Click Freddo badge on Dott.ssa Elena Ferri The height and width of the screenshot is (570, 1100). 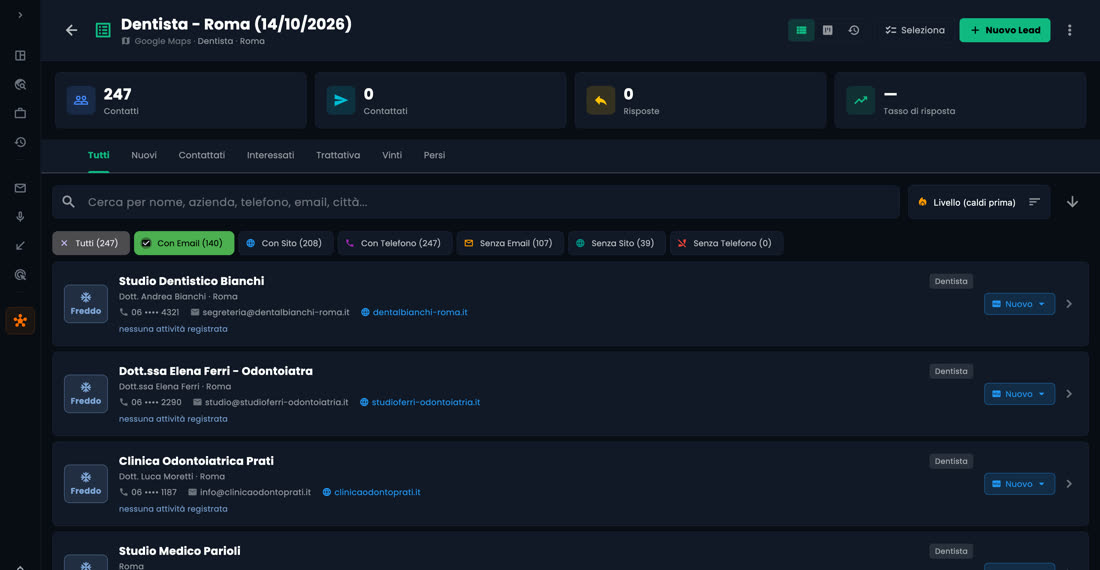(86, 393)
